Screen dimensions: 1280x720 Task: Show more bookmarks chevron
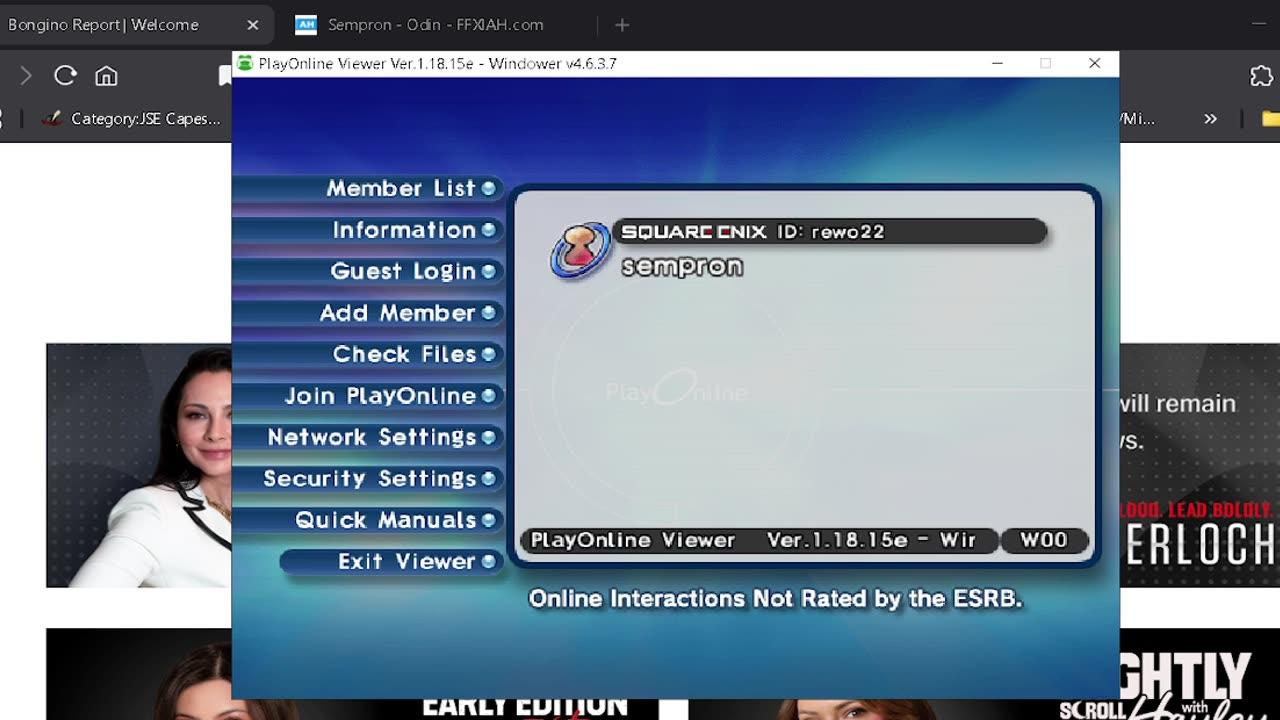[x=1210, y=119]
